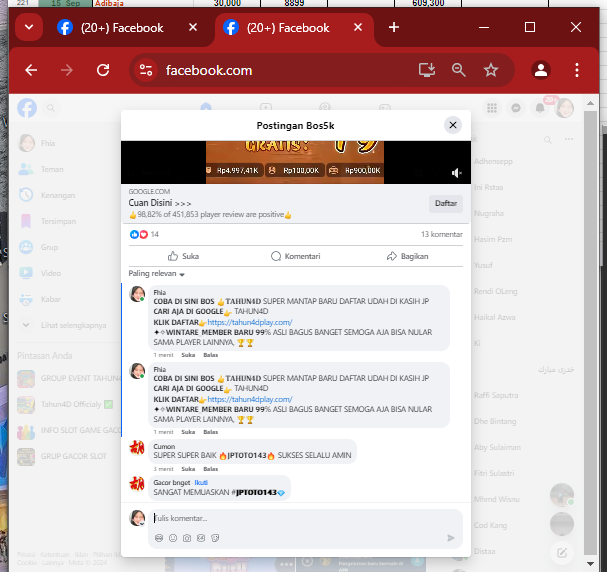
Task: Go back to previous page
Action: (x=31, y=70)
